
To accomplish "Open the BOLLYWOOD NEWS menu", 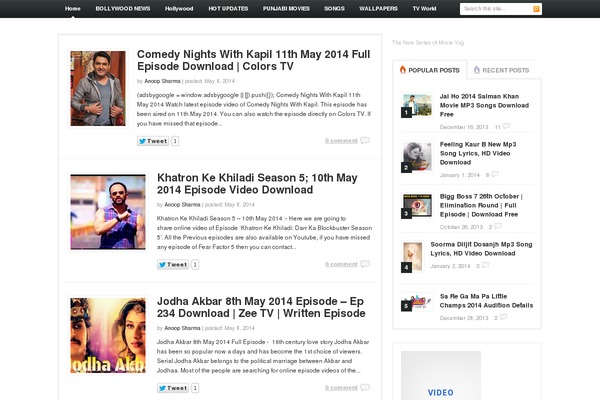I will [123, 8].
